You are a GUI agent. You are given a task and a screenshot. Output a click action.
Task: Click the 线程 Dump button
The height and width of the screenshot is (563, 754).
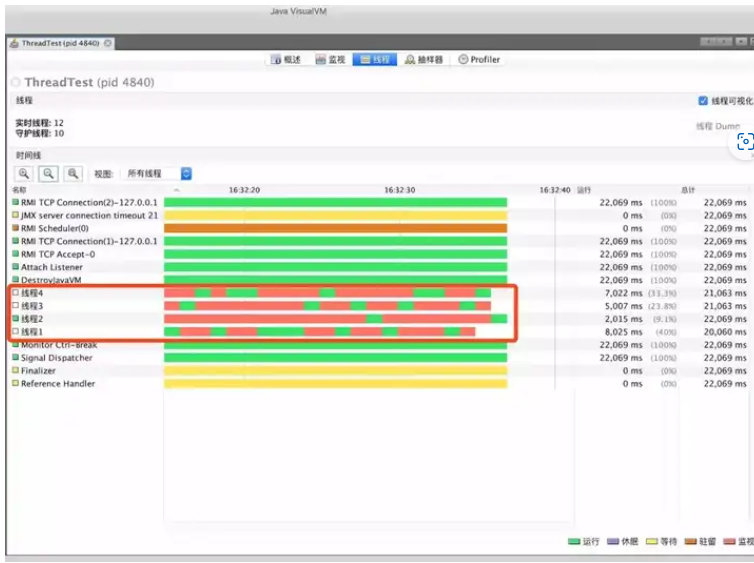point(718,126)
